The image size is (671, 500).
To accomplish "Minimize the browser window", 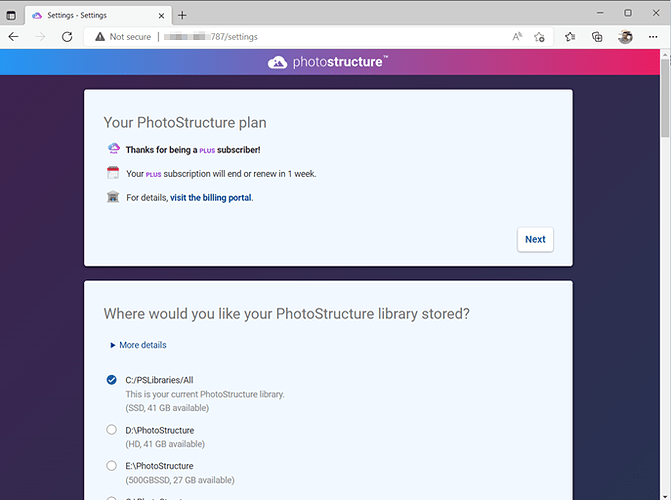I will pos(600,13).
